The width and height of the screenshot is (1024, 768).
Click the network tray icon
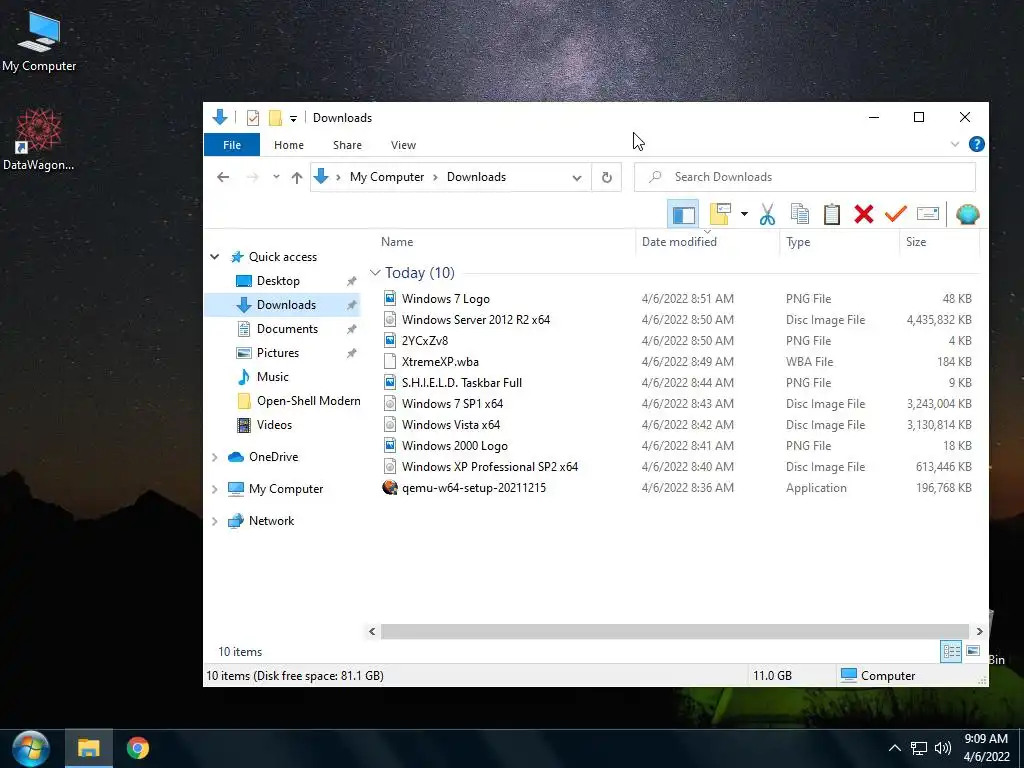[919, 748]
